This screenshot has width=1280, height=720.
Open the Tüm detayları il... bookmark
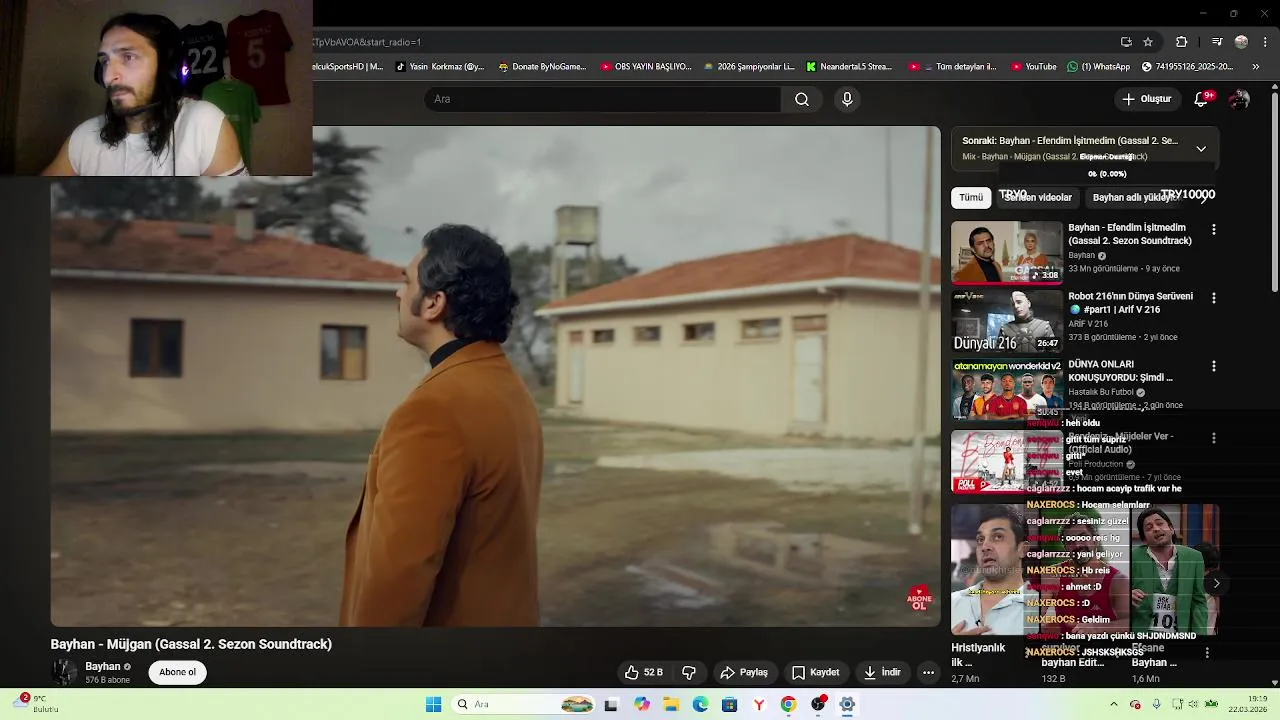pos(953,67)
